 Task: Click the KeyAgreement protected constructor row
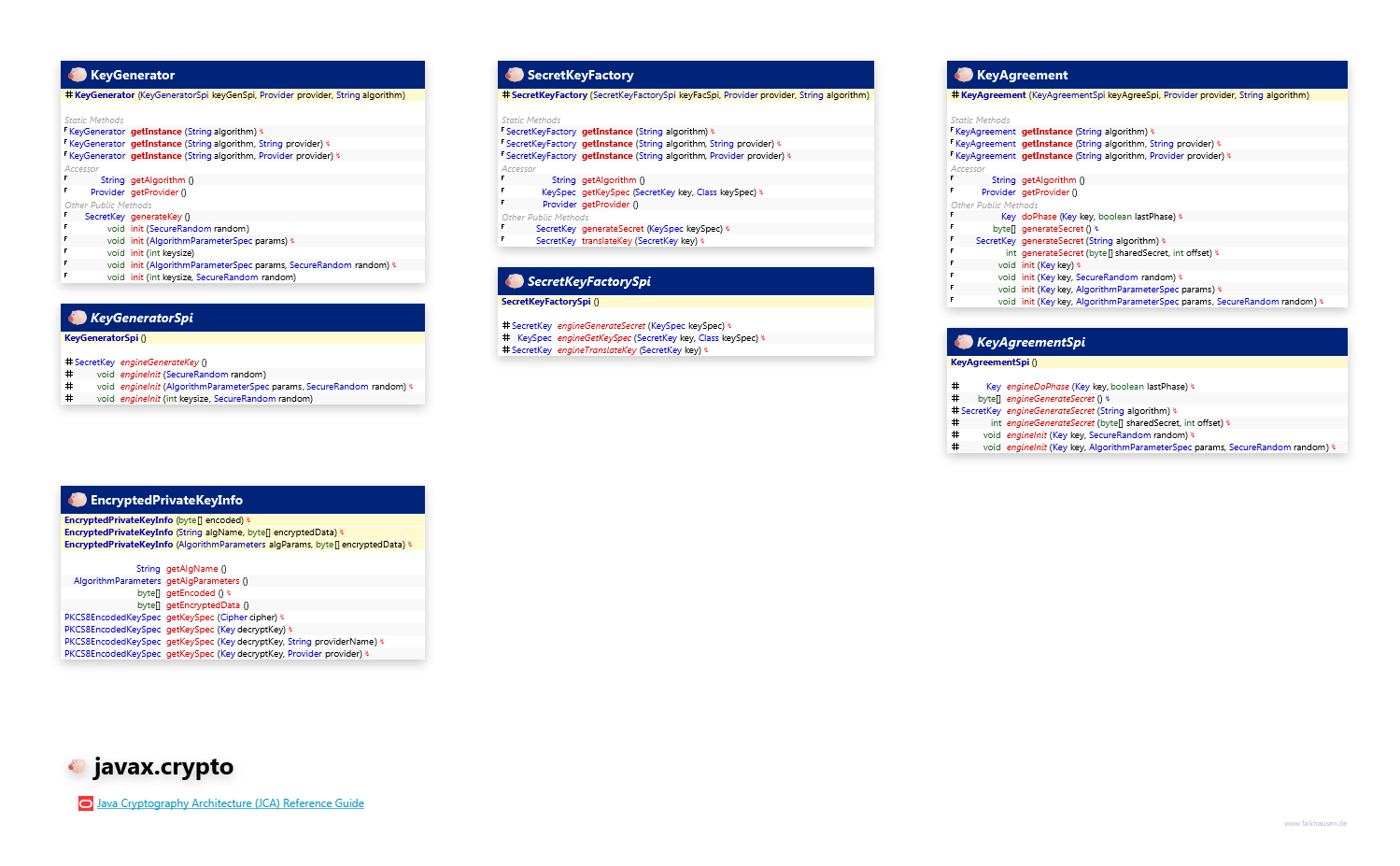point(1147,95)
